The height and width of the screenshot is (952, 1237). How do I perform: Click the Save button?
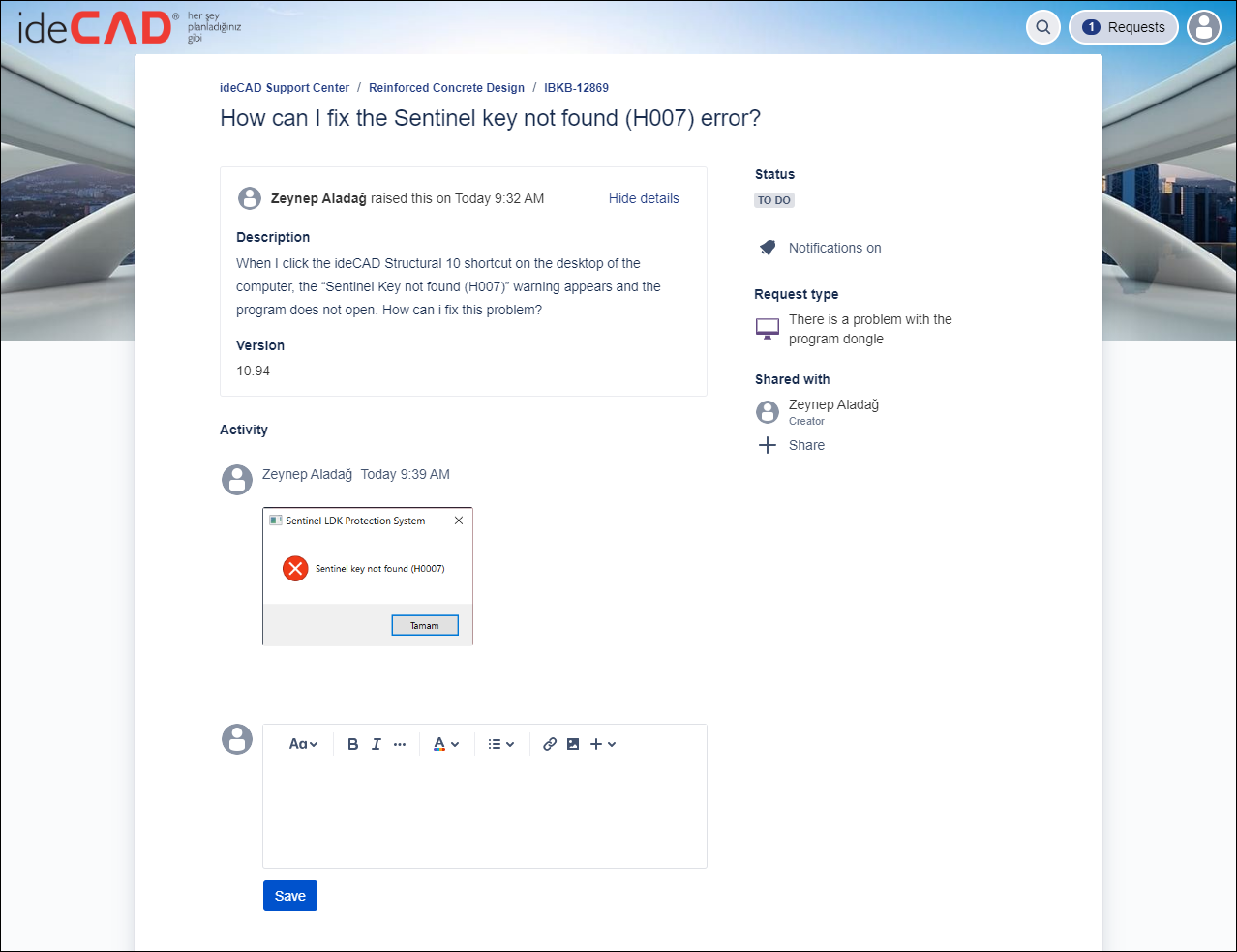tap(289, 896)
